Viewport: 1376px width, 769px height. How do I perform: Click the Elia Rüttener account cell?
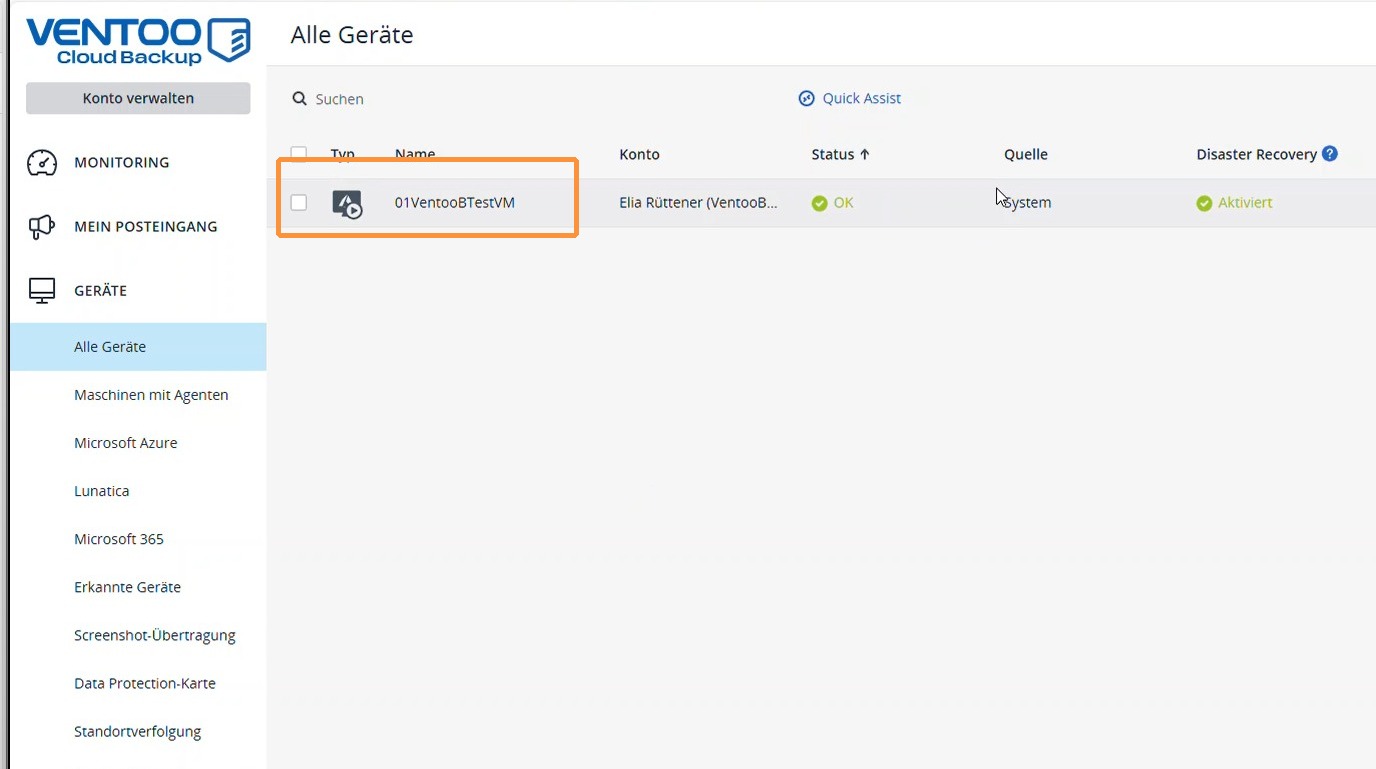pyautogui.click(x=699, y=203)
